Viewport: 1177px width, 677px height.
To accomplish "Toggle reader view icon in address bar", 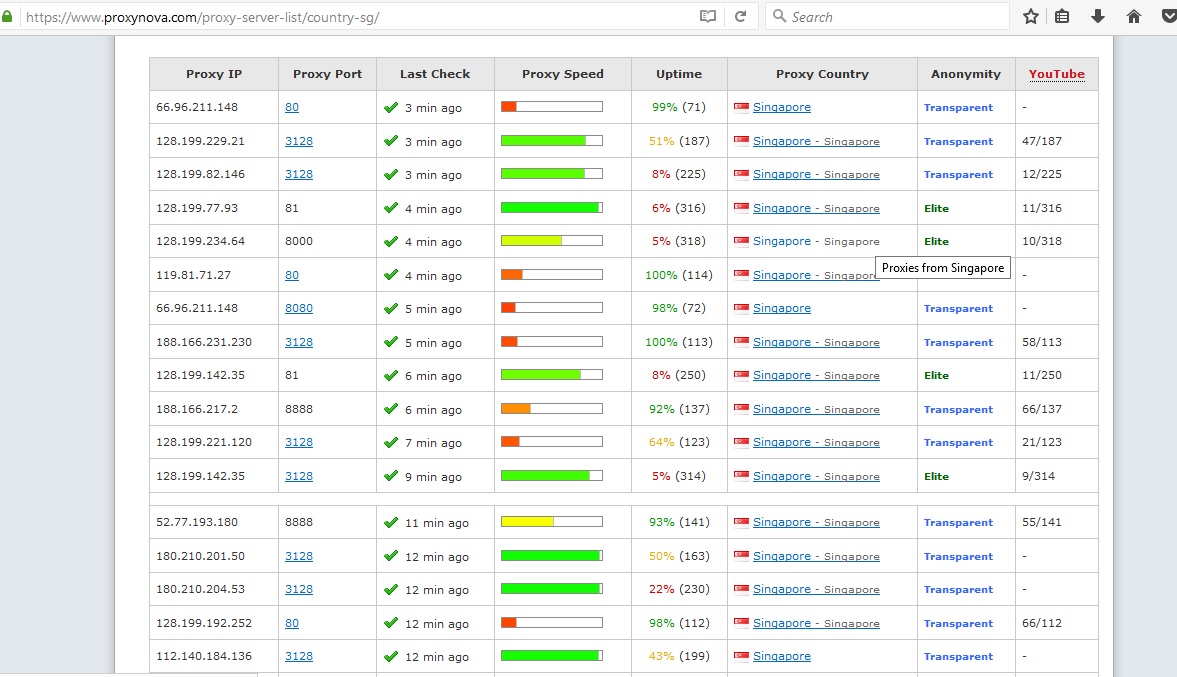I will (x=707, y=17).
